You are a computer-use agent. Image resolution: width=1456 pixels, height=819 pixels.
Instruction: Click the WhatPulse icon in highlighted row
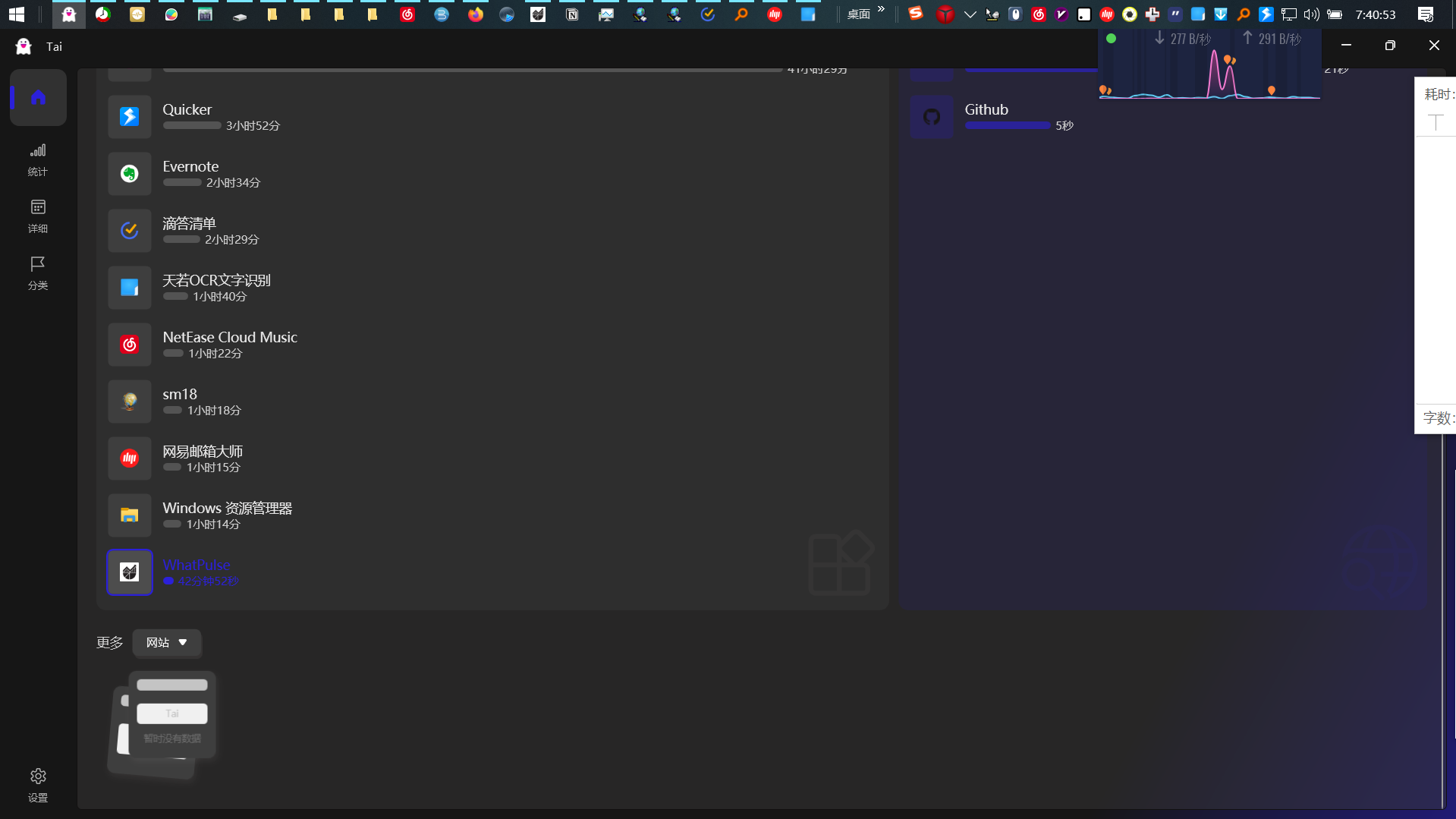coord(129,572)
